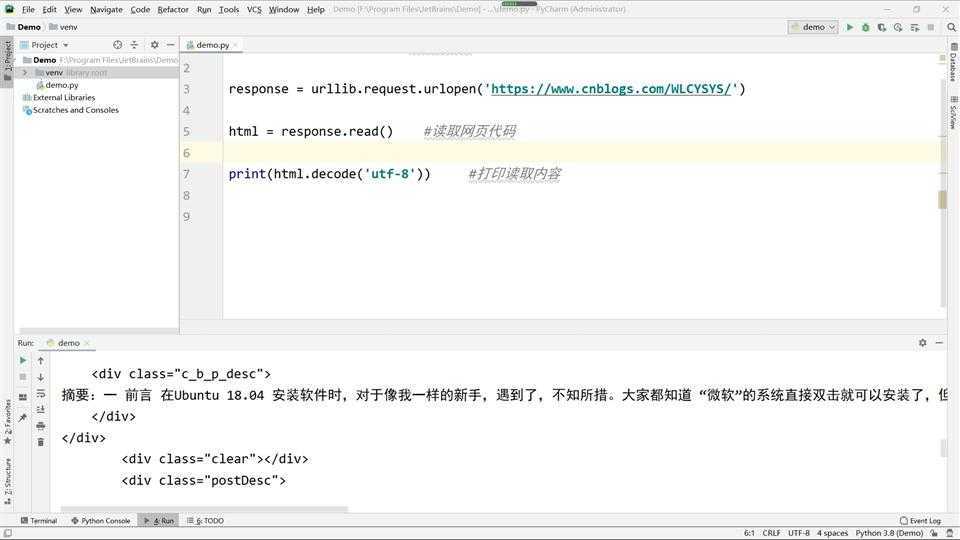Open the Favorites side tool window

7,422
